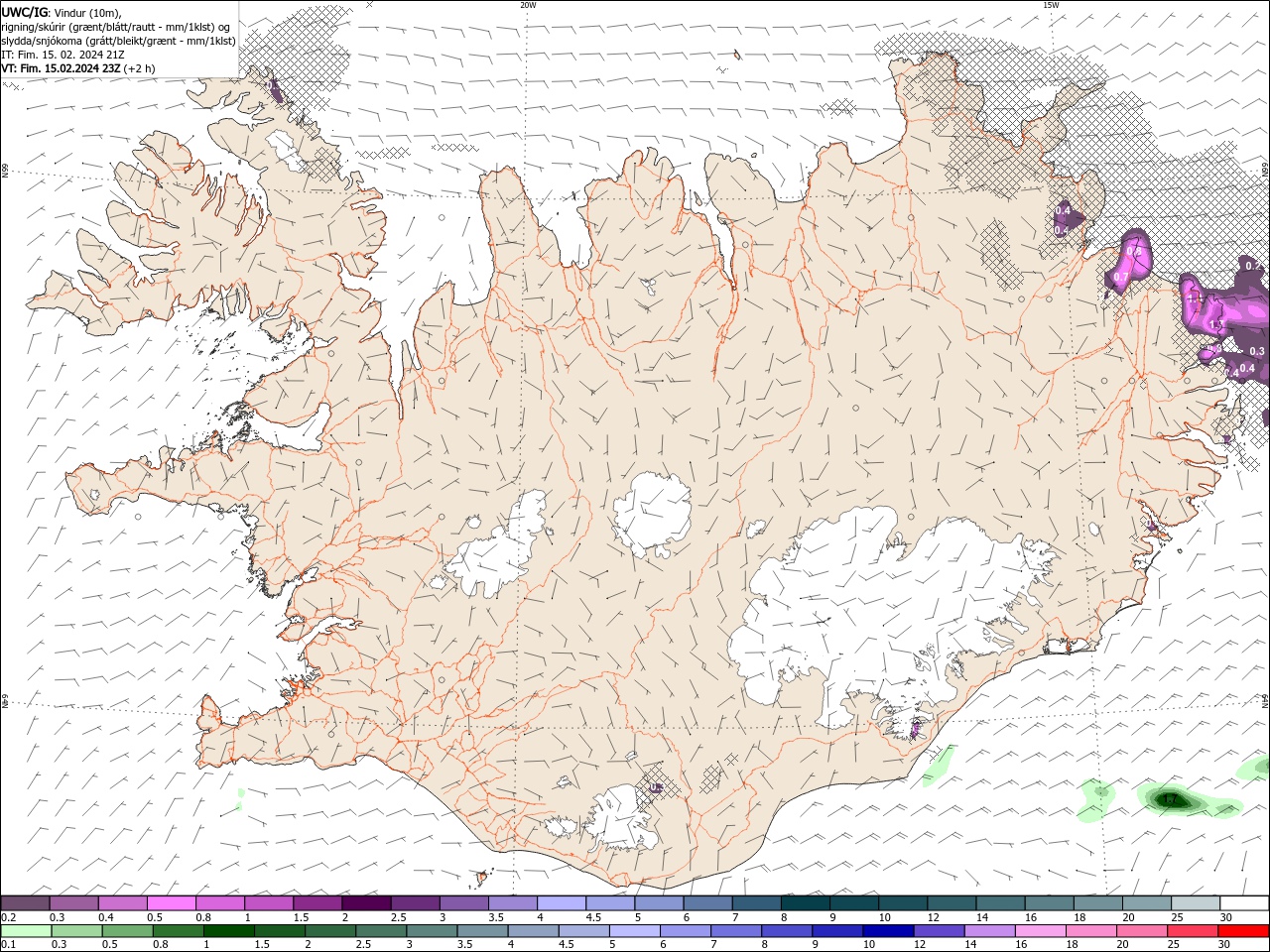Click the "rigning/skúrir" legend description line

(x=116, y=27)
